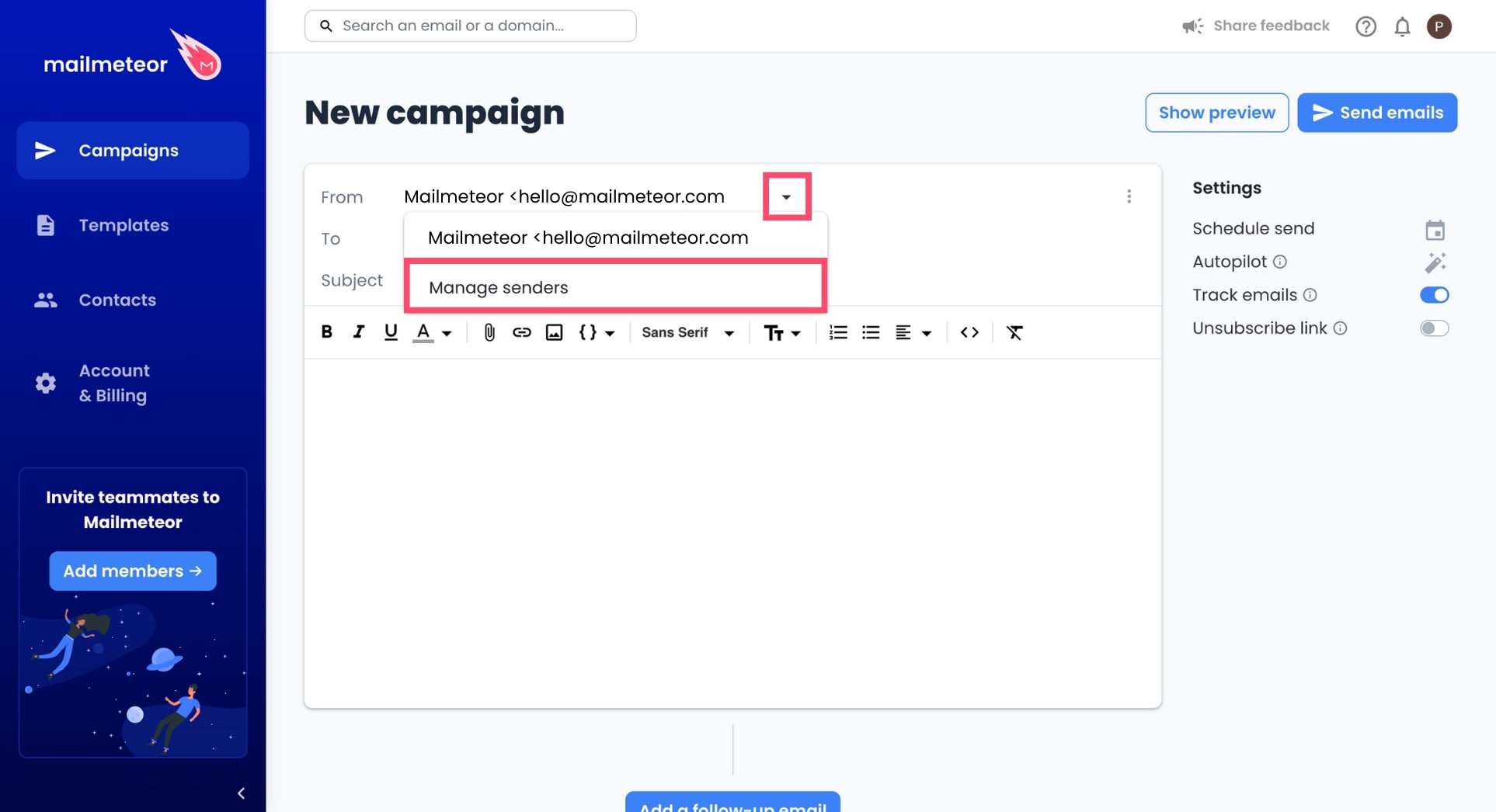This screenshot has width=1496, height=812.
Task: Apply italic formatting
Action: tap(358, 332)
